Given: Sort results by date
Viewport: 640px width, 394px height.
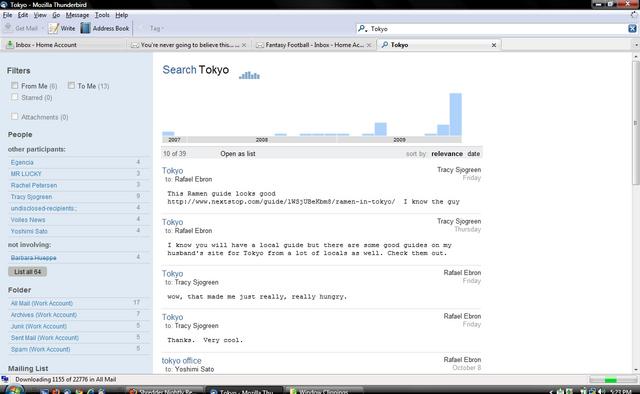Looking at the screenshot, I should click(x=473, y=154).
